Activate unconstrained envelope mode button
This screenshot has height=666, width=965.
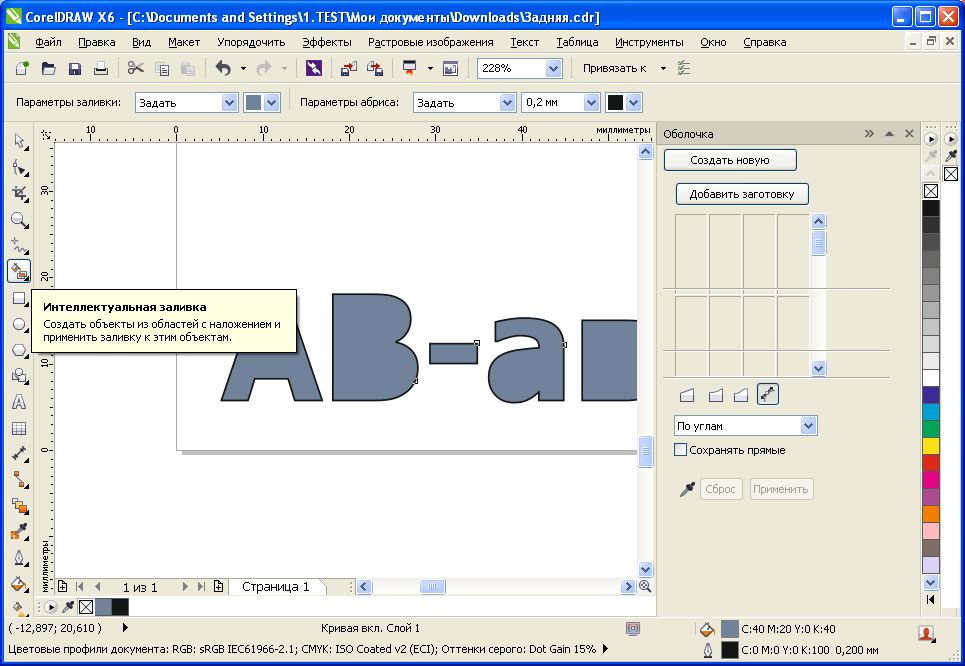point(768,395)
